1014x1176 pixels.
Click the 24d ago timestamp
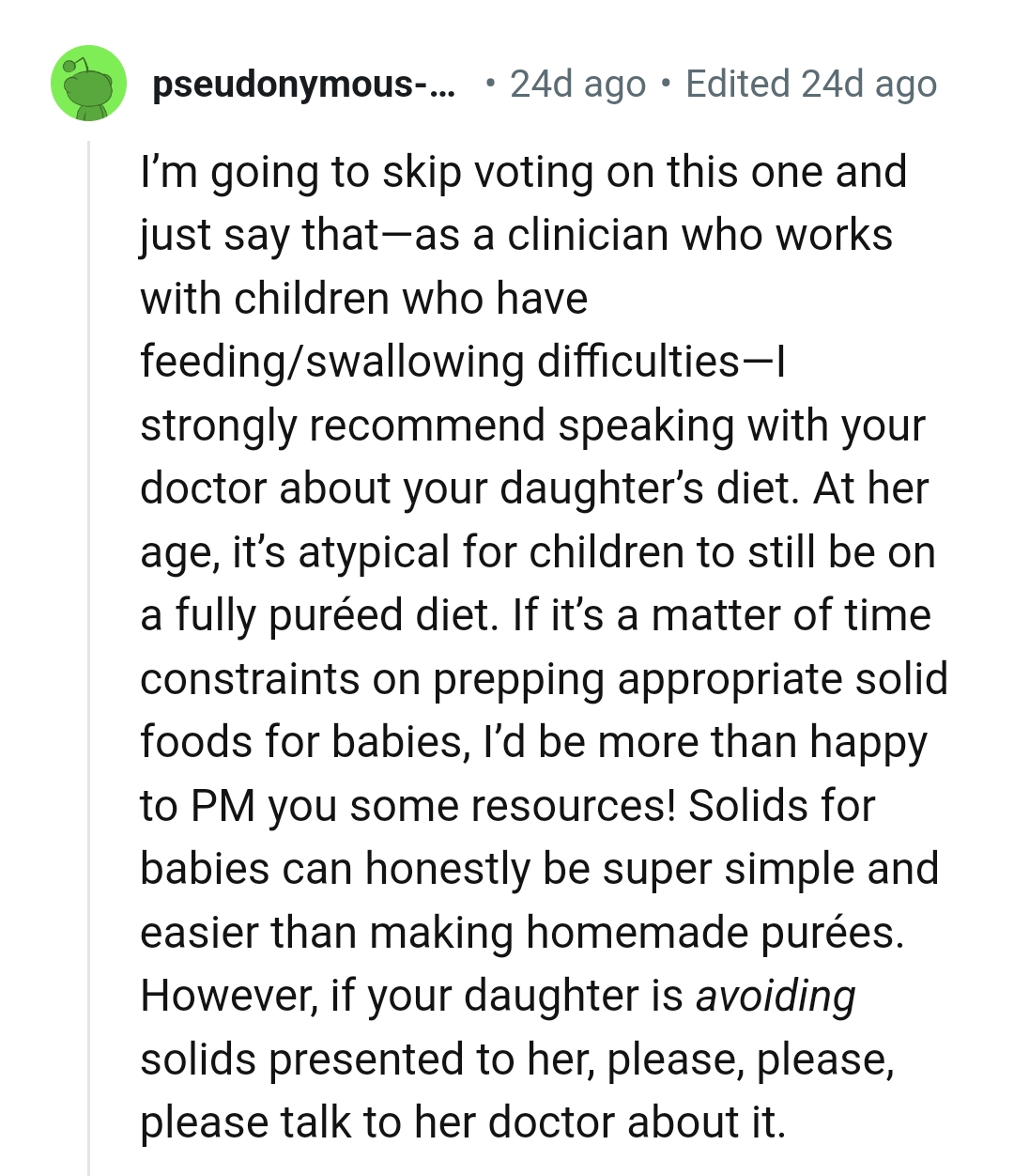click(577, 85)
